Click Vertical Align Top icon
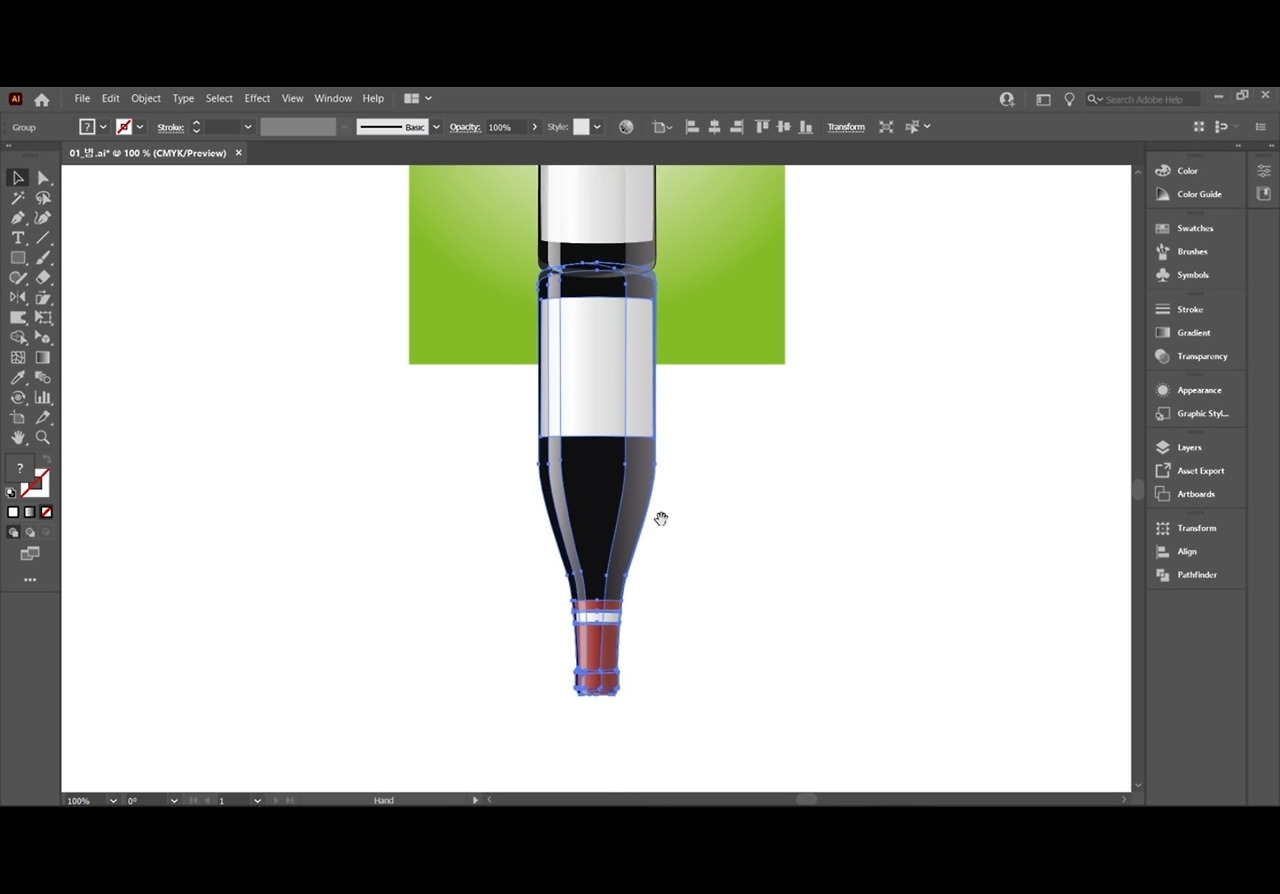The height and width of the screenshot is (894, 1280). 762,127
